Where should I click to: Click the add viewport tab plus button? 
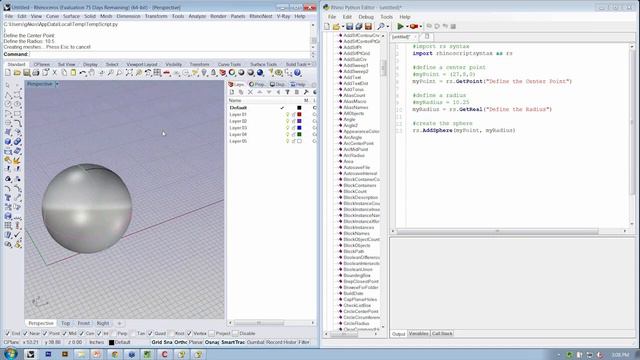coord(120,323)
